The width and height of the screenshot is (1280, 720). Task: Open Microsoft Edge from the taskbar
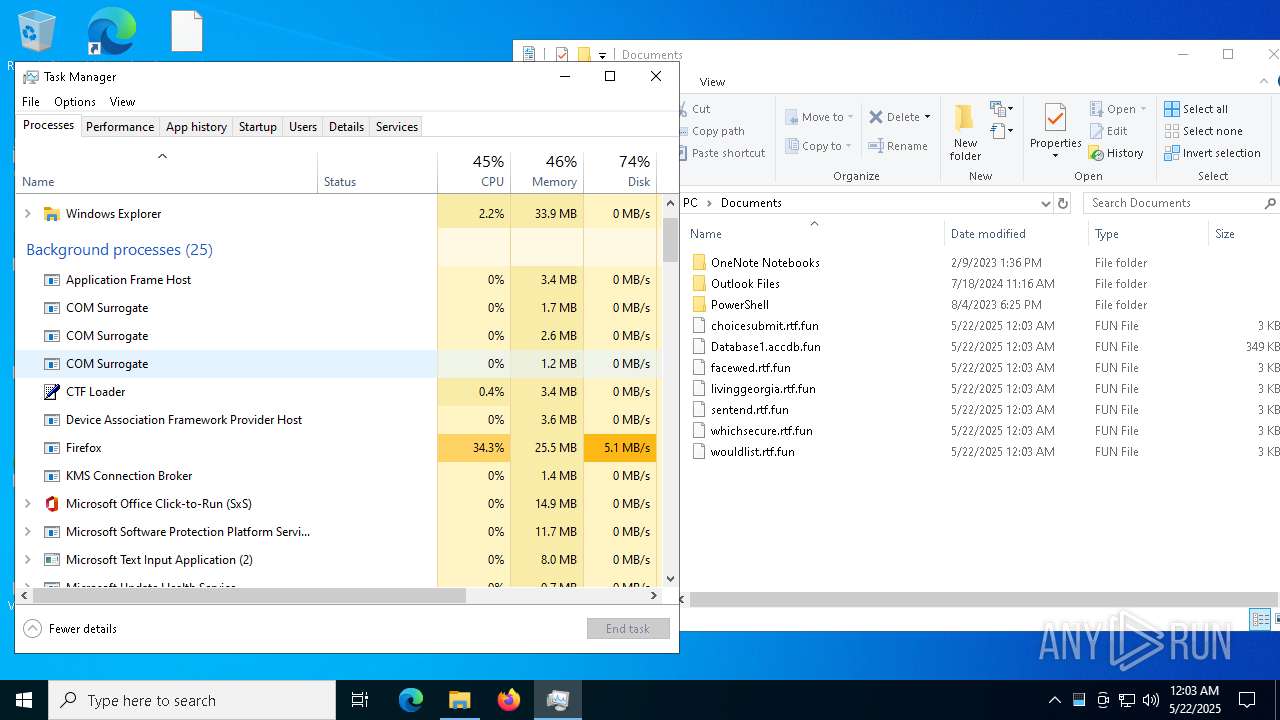(411, 700)
